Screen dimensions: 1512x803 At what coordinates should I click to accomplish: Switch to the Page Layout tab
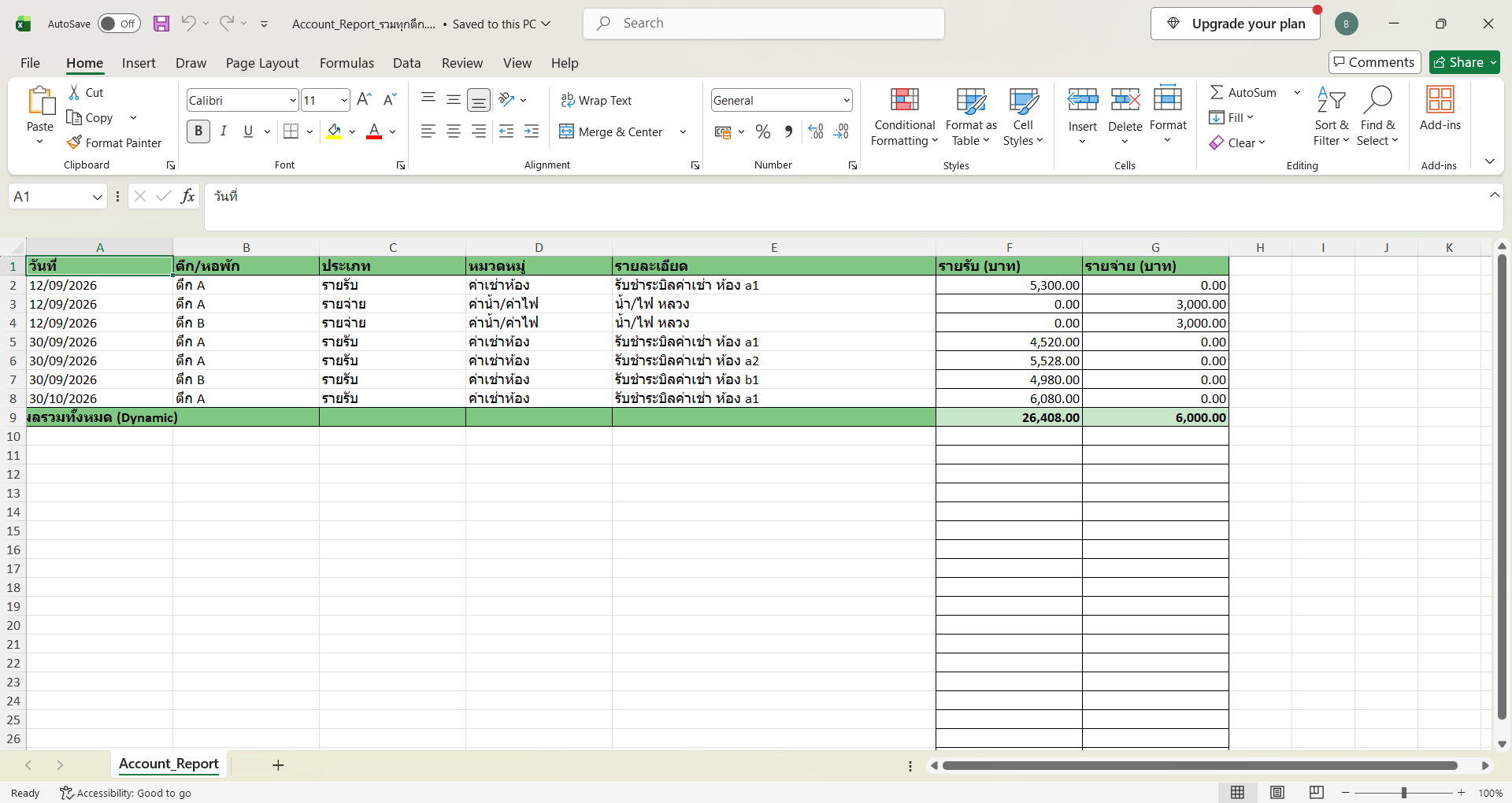click(262, 63)
